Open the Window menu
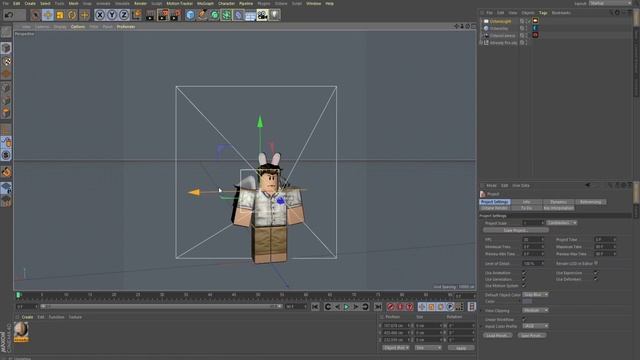The image size is (640, 360). point(313,3)
